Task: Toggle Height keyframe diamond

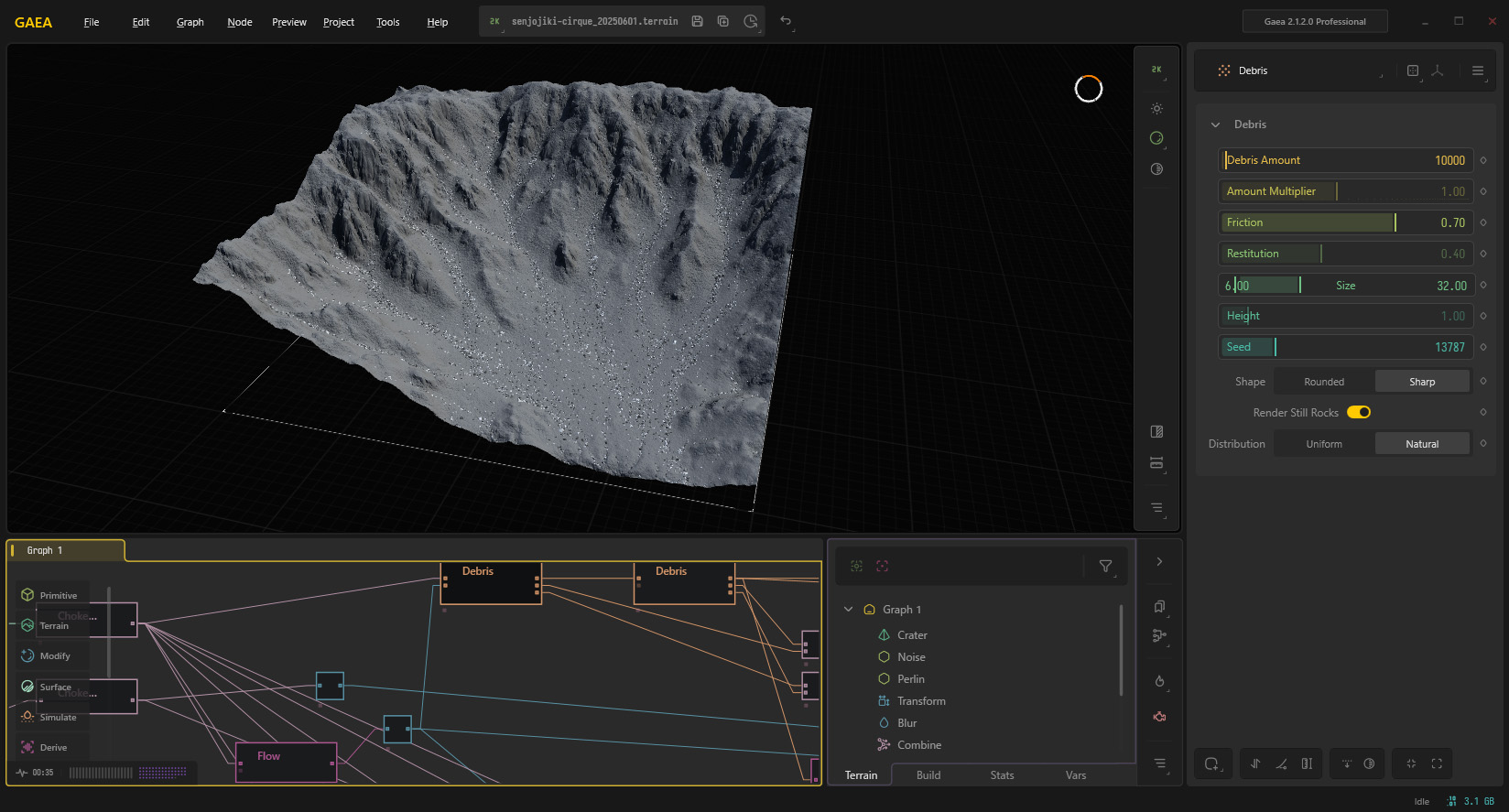Action: coord(1483,316)
